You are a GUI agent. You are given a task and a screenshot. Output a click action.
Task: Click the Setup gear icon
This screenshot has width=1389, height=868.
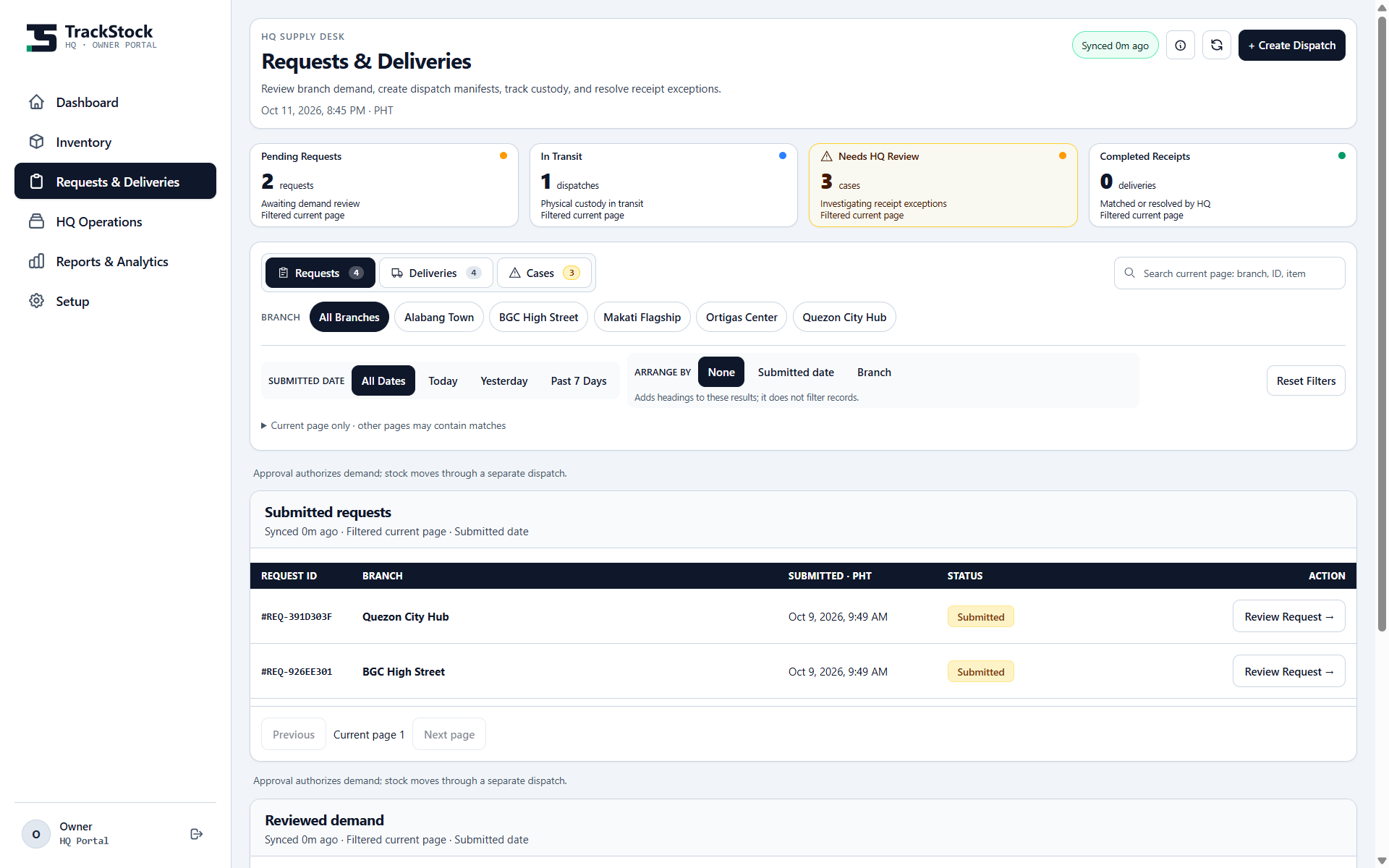click(37, 301)
